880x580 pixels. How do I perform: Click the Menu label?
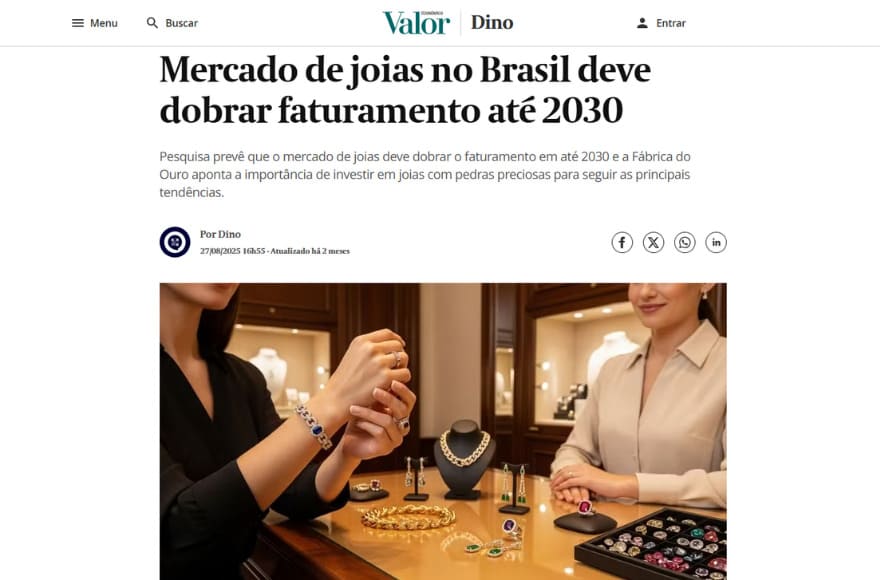[104, 23]
